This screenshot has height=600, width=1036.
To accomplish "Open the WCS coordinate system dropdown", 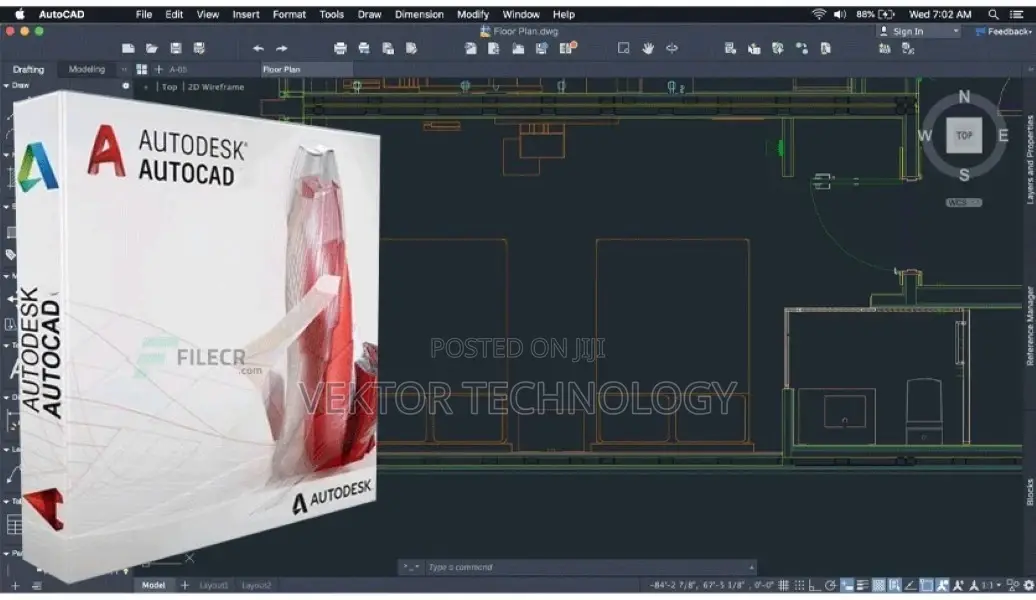I will click(x=964, y=202).
